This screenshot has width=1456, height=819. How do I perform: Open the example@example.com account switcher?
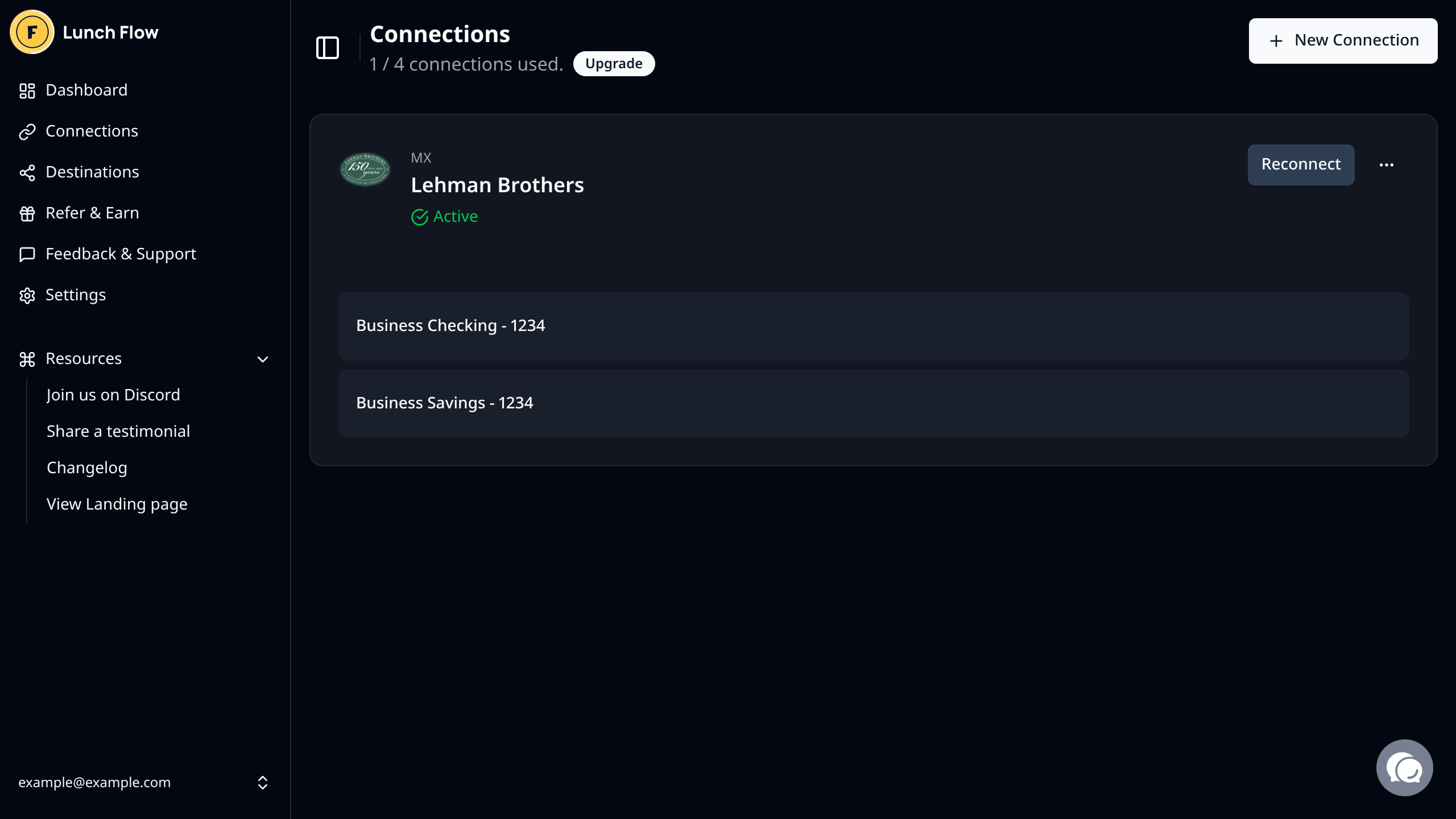point(142,783)
